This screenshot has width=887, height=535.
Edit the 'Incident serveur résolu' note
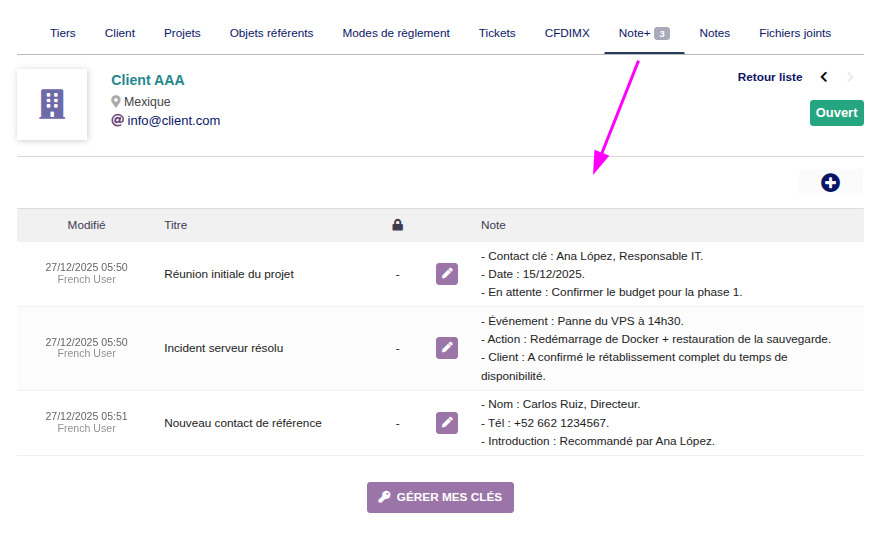coord(447,348)
